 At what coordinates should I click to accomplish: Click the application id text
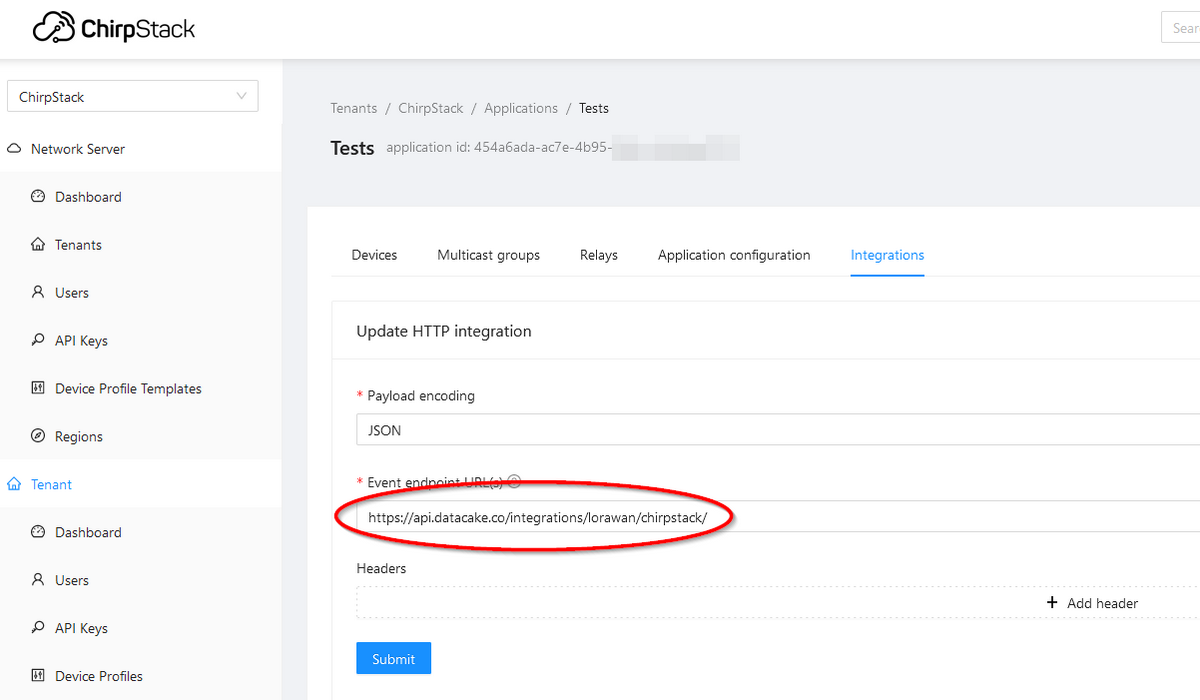(563, 148)
